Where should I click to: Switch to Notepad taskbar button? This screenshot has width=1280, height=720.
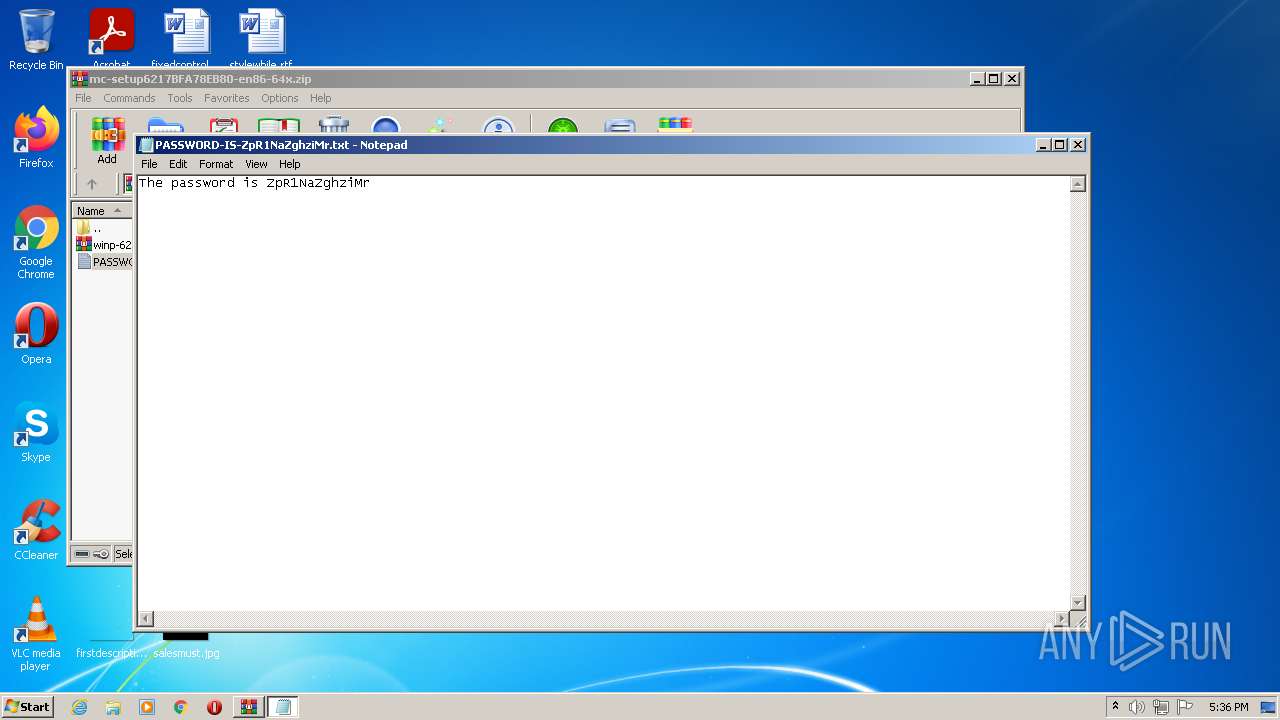pos(283,707)
